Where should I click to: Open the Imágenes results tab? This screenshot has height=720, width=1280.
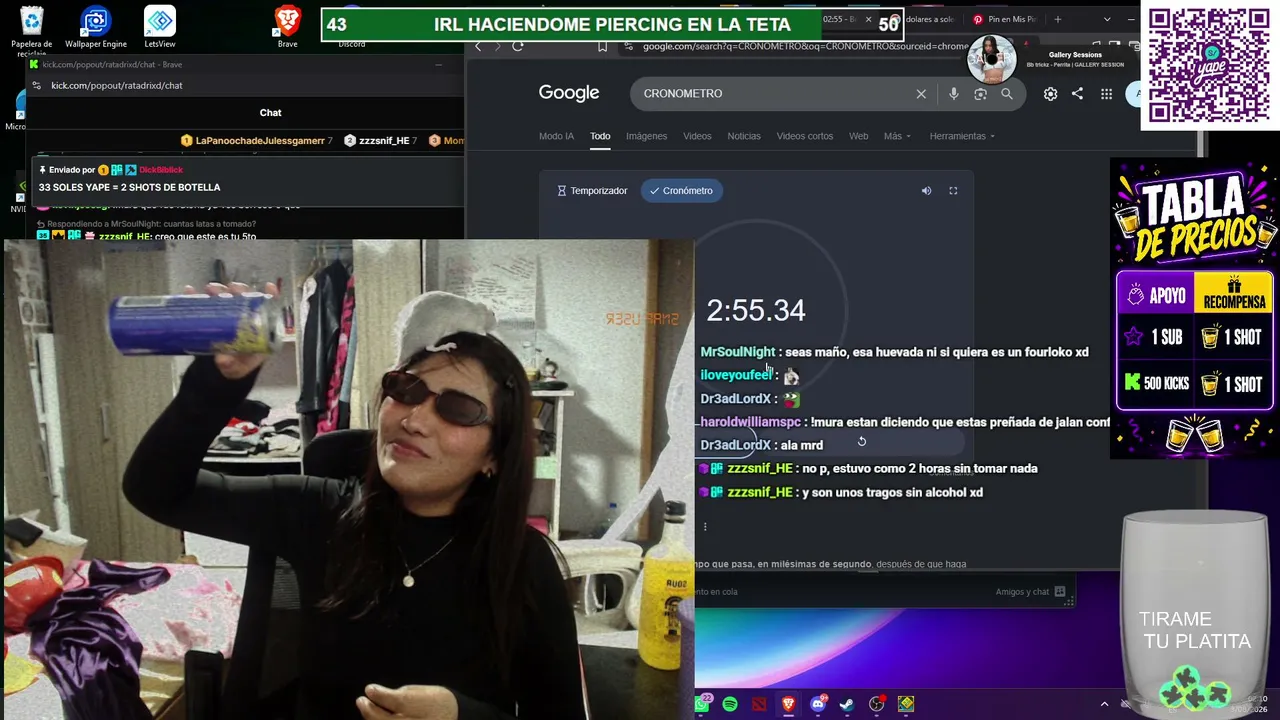(646, 136)
